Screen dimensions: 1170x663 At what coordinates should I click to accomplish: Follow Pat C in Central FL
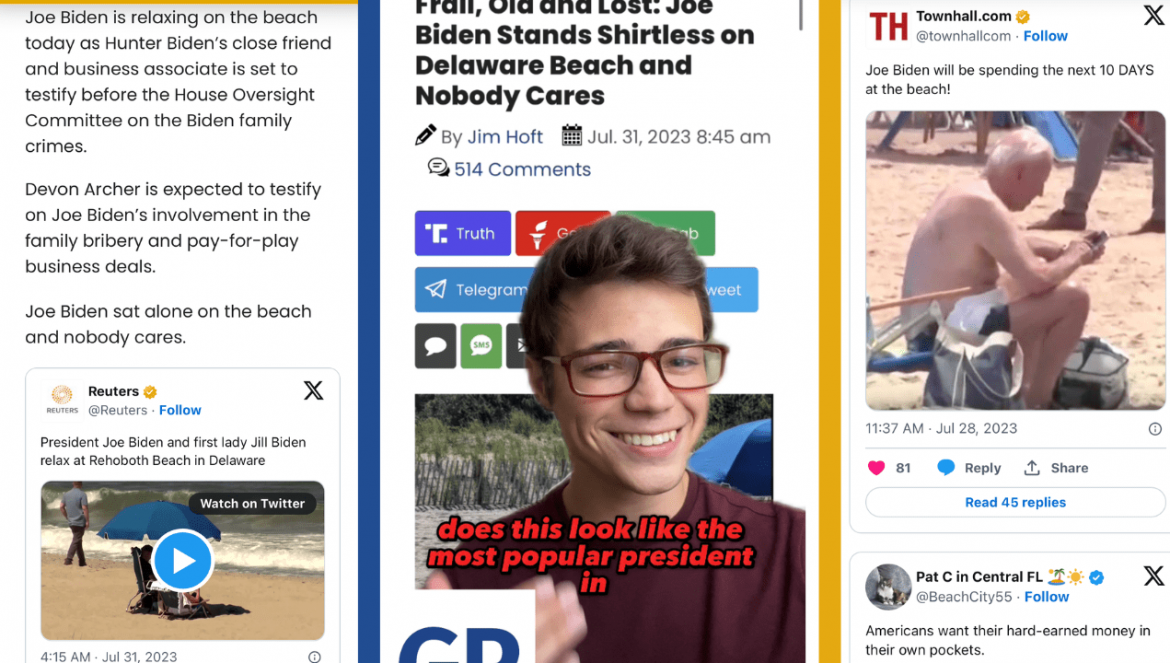1046,597
